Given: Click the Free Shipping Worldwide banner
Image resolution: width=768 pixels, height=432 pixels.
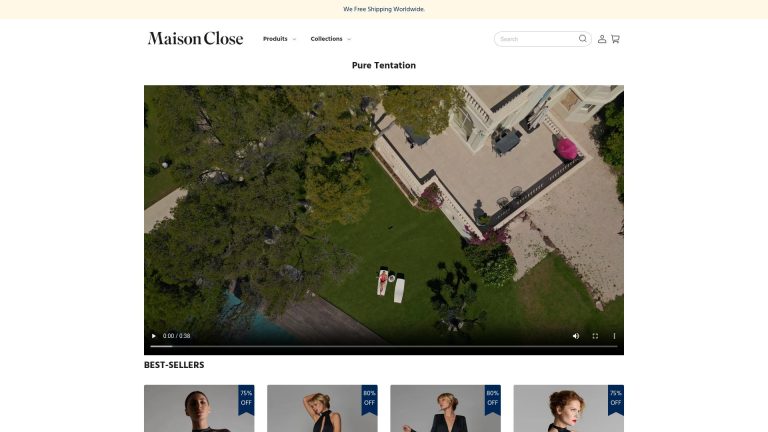Looking at the screenshot, I should (x=384, y=9).
